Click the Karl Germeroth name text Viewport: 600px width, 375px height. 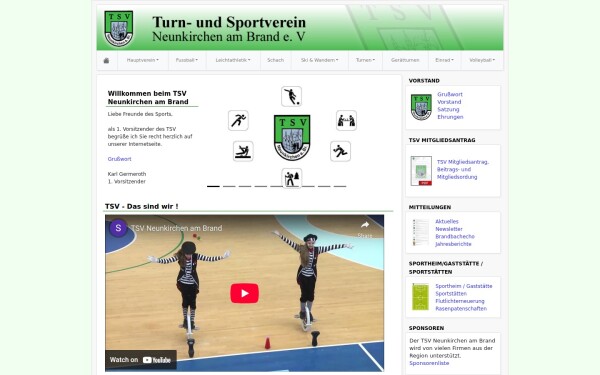tap(127, 174)
